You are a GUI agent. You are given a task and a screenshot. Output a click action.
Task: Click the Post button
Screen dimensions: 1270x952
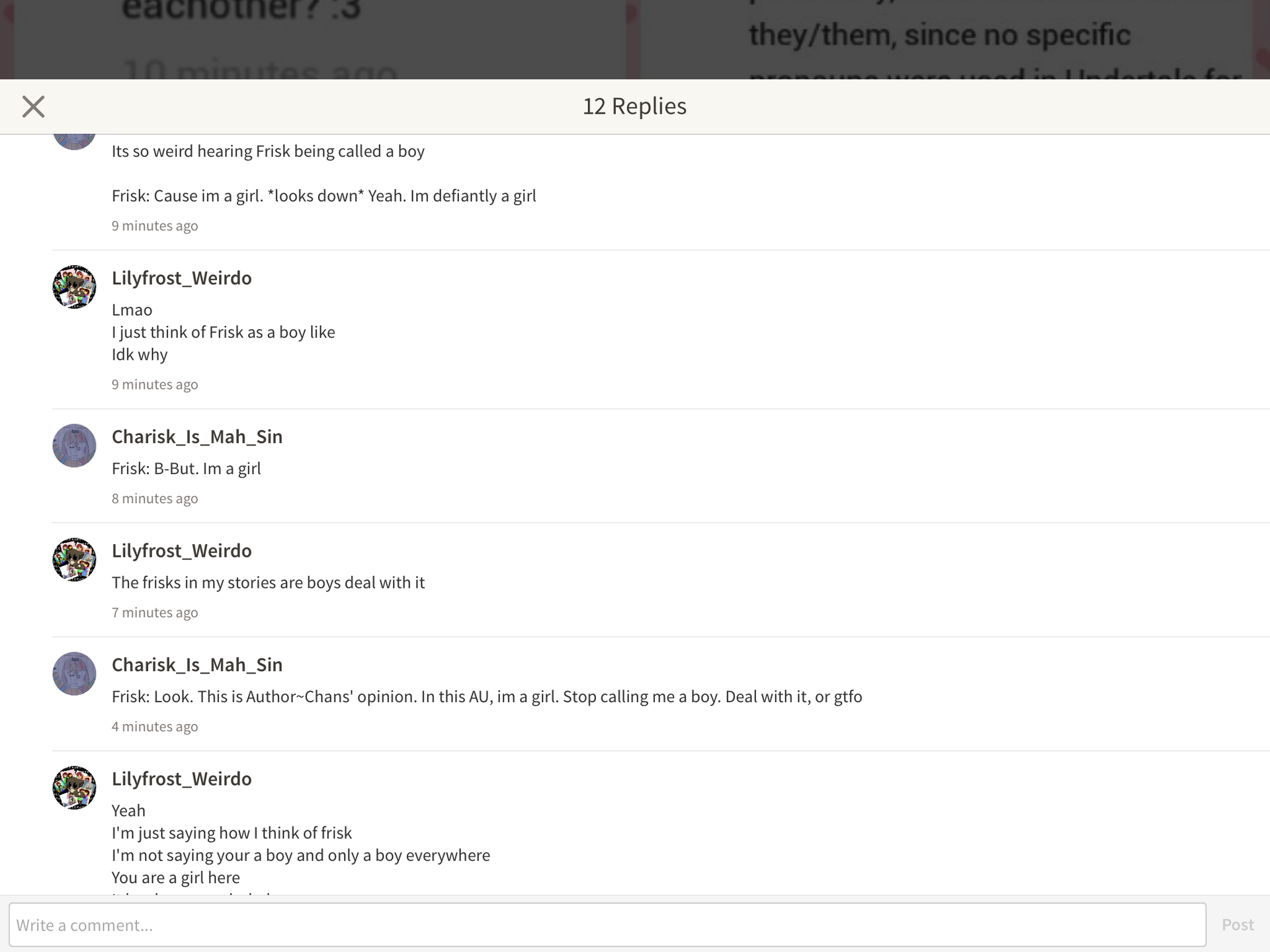[x=1238, y=925]
